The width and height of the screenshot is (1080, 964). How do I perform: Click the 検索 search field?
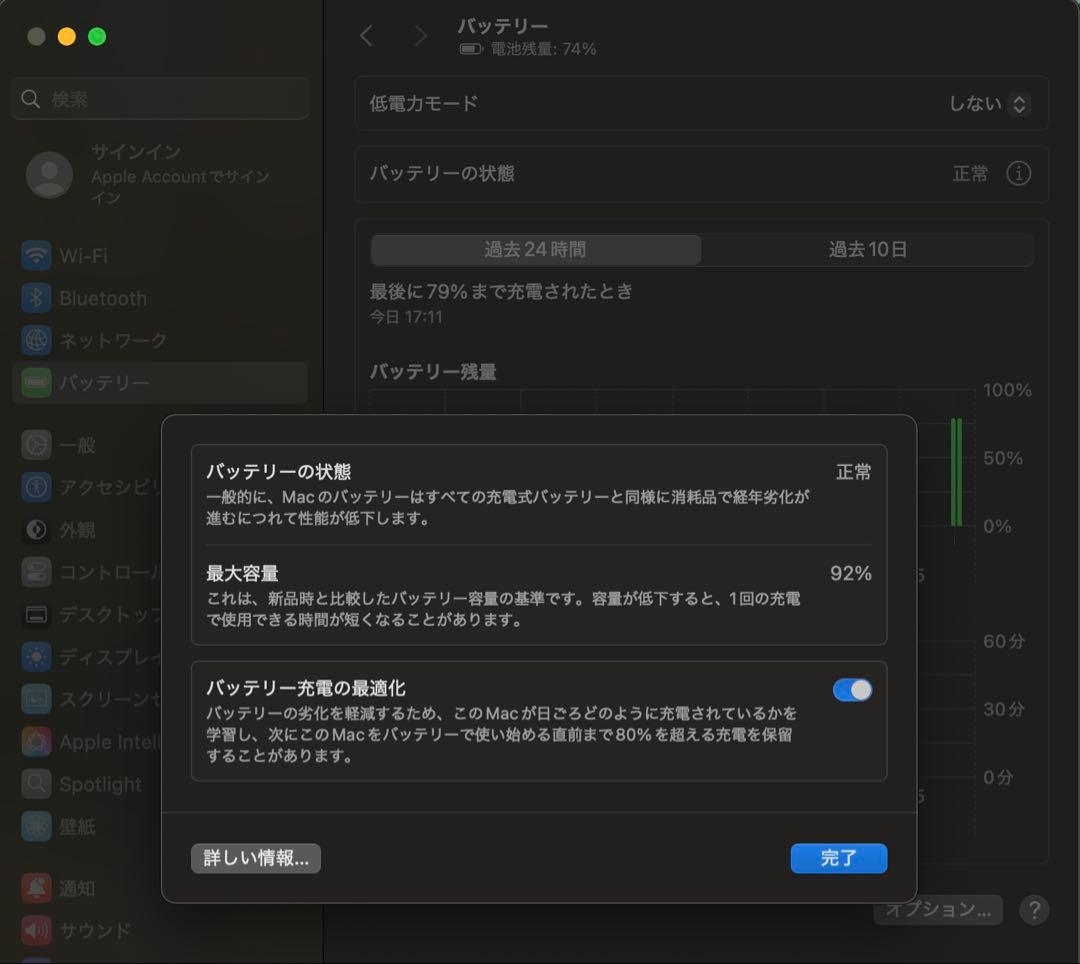coord(160,99)
